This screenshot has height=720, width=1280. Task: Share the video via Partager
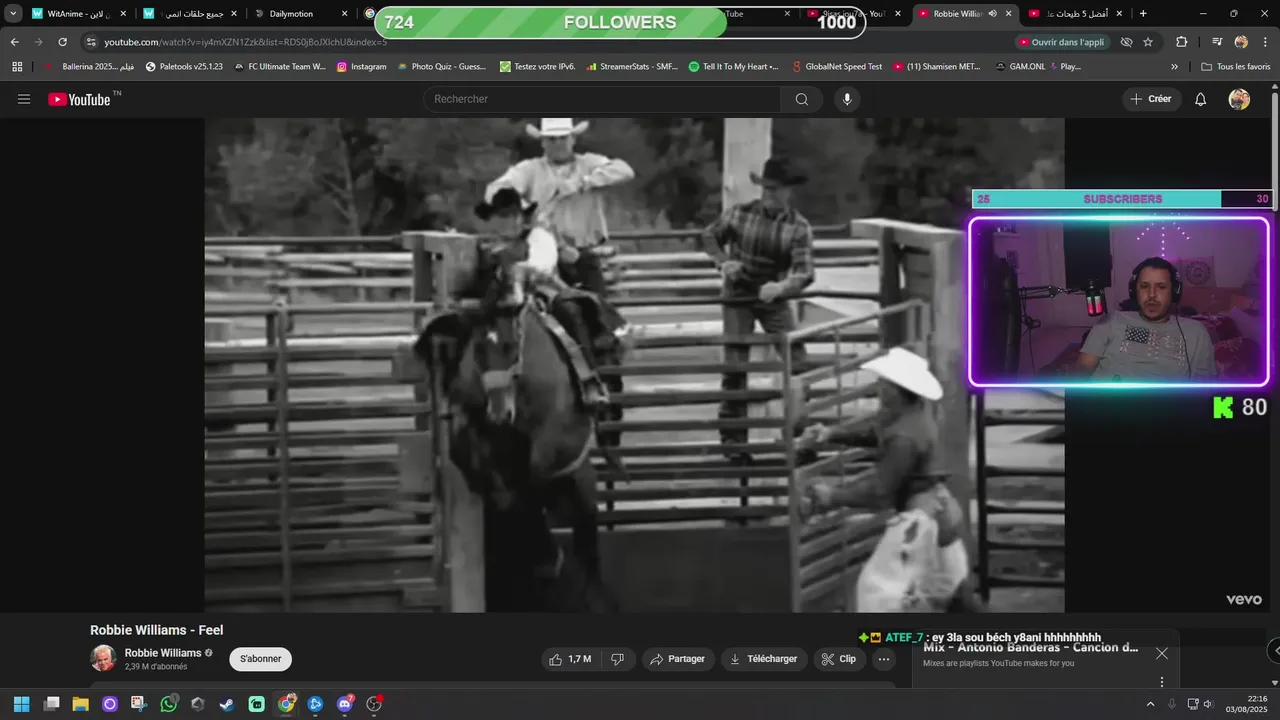tap(677, 659)
